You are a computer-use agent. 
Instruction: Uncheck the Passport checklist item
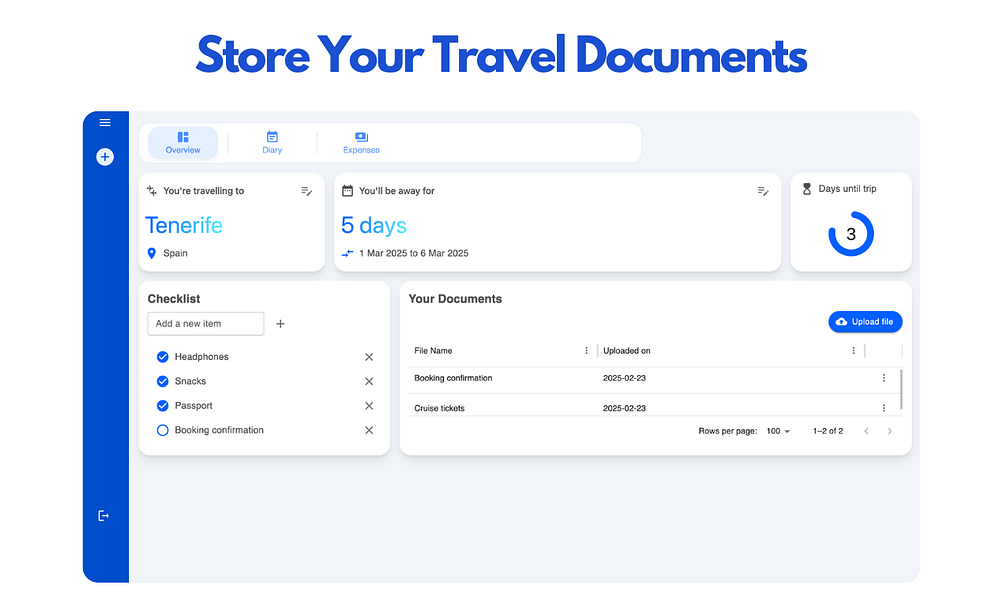162,405
